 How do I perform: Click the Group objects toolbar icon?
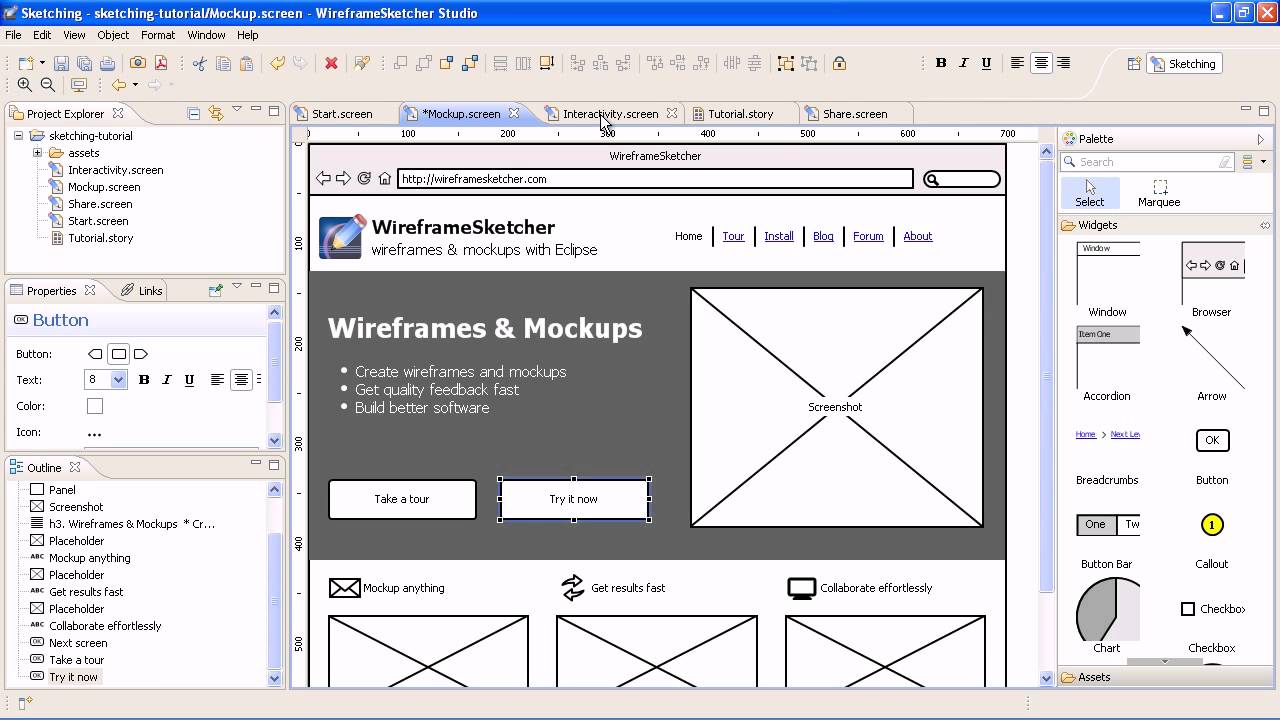(785, 63)
